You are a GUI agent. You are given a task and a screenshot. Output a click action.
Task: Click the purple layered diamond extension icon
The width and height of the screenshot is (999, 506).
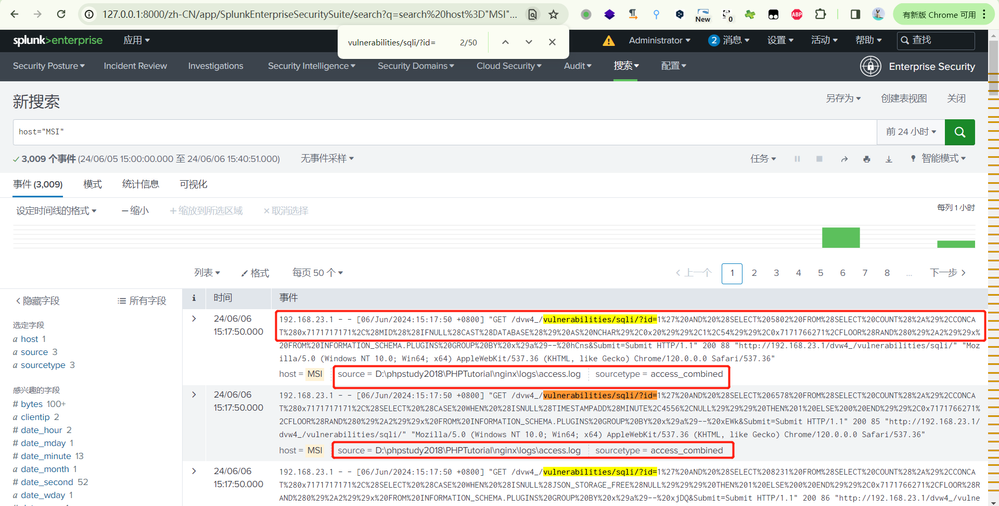pyautogui.click(x=610, y=14)
